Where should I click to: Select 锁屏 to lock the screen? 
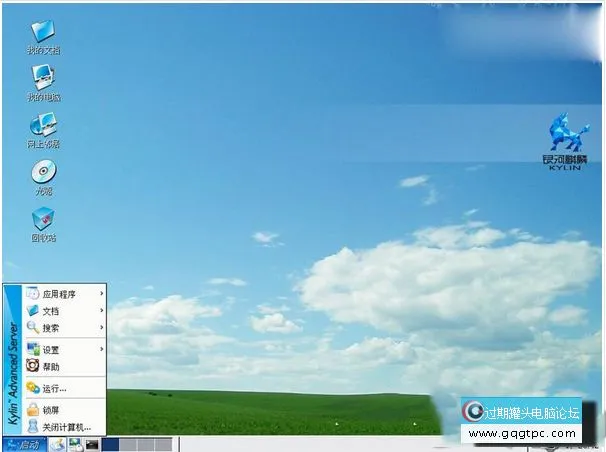(x=50, y=410)
